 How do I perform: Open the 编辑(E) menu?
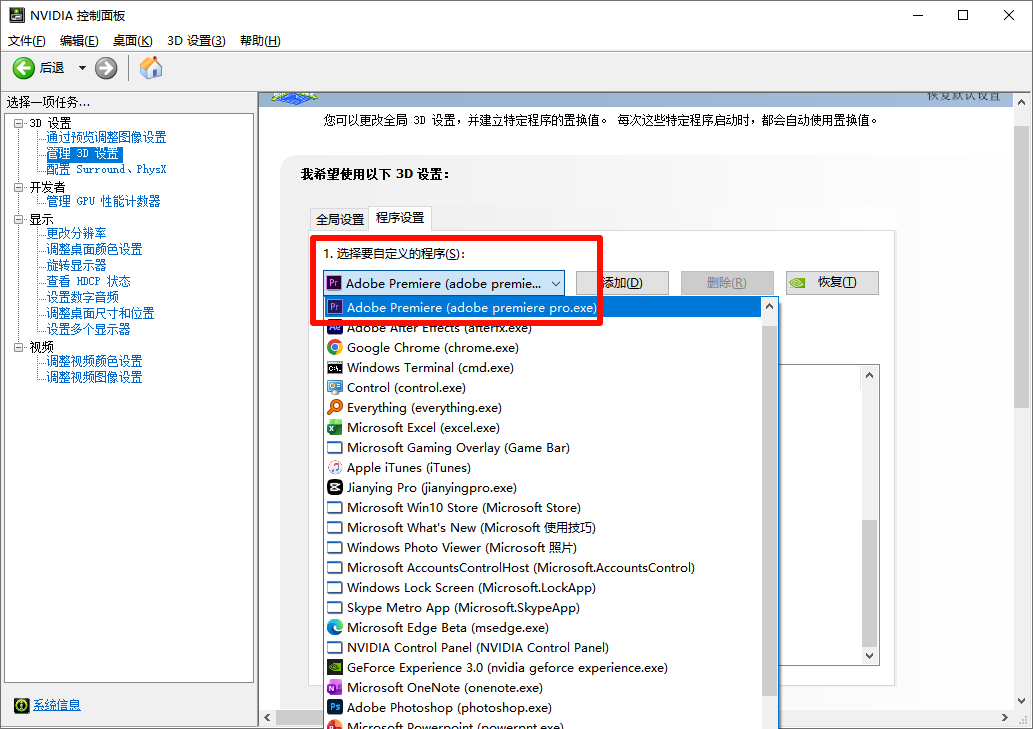79,41
